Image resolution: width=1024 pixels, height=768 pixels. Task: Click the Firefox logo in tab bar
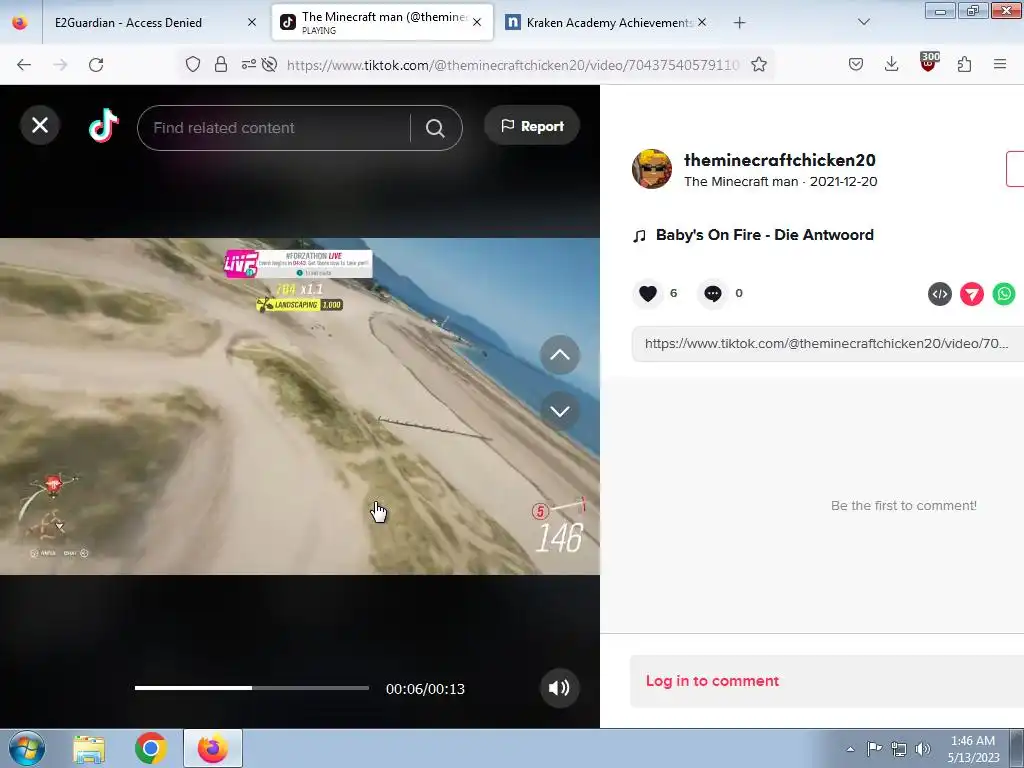pyautogui.click(x=20, y=22)
